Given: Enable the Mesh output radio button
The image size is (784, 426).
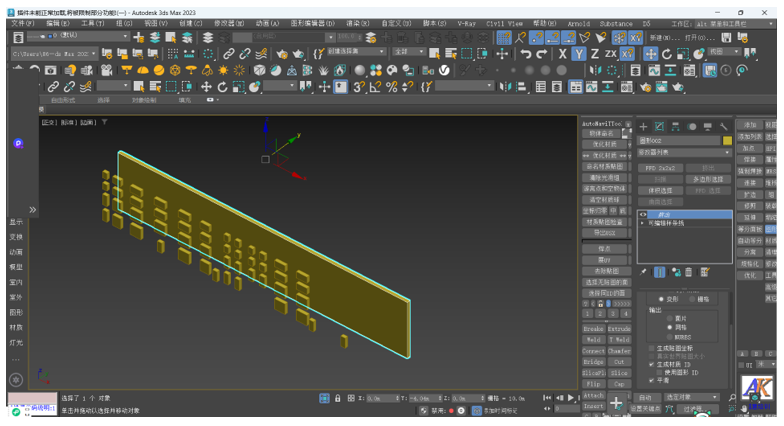Looking at the screenshot, I should point(670,327).
